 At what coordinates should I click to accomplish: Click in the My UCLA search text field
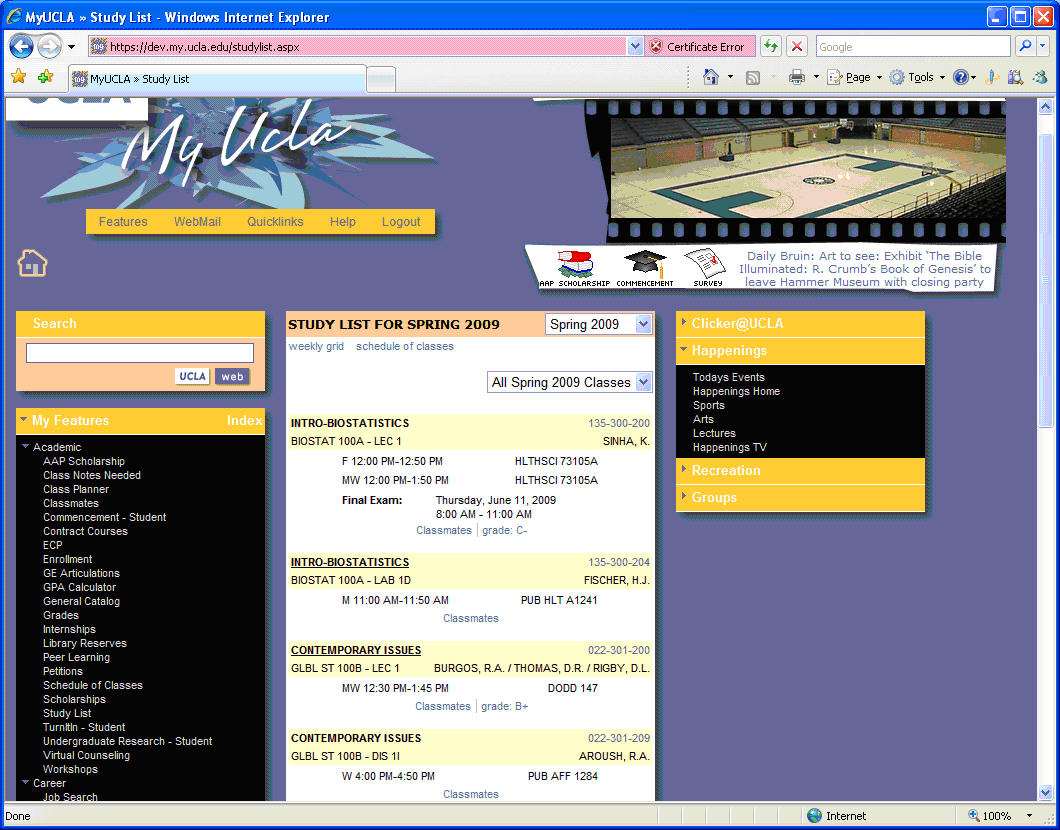[140, 353]
